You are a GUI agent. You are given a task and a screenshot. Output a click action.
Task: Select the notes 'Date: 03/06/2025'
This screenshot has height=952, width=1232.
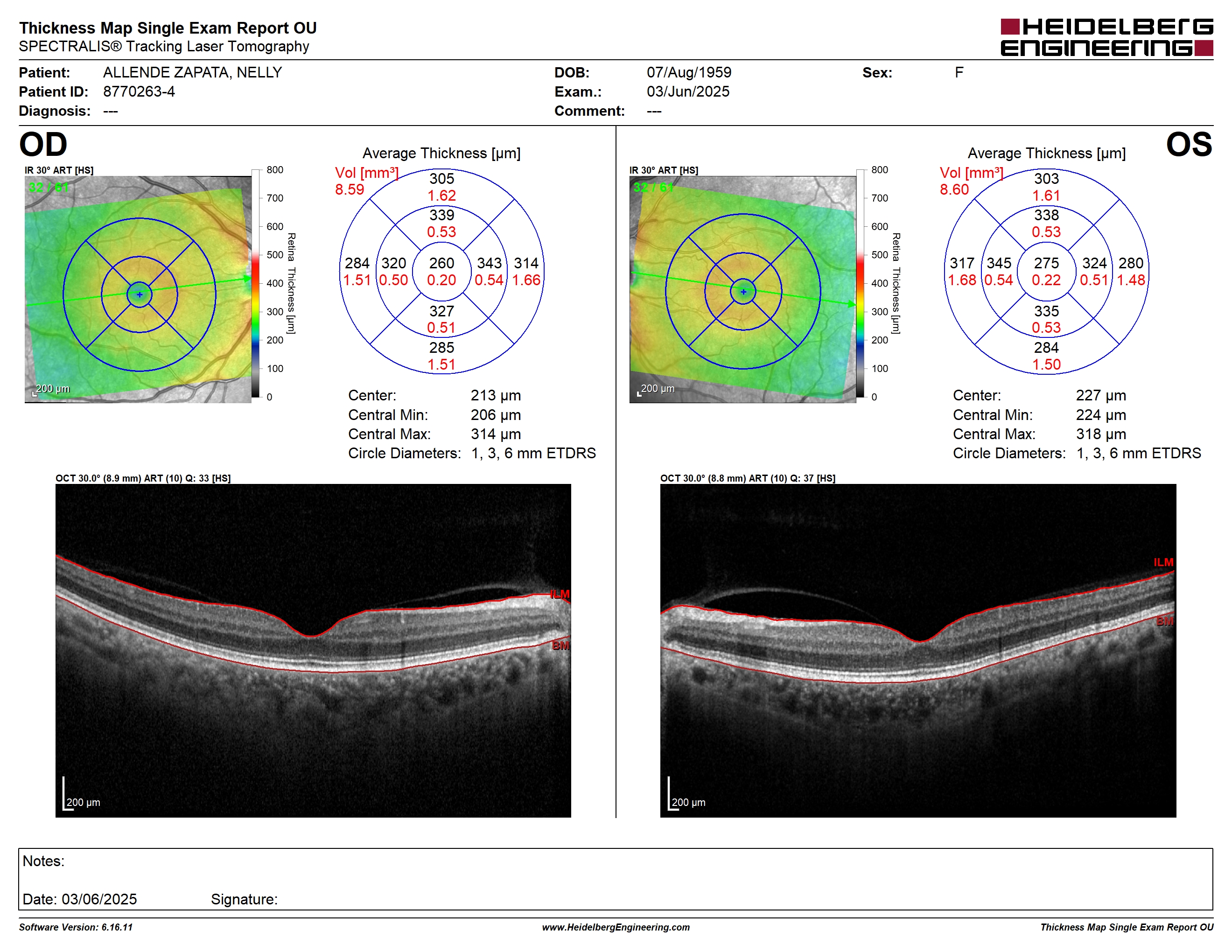coord(79,900)
